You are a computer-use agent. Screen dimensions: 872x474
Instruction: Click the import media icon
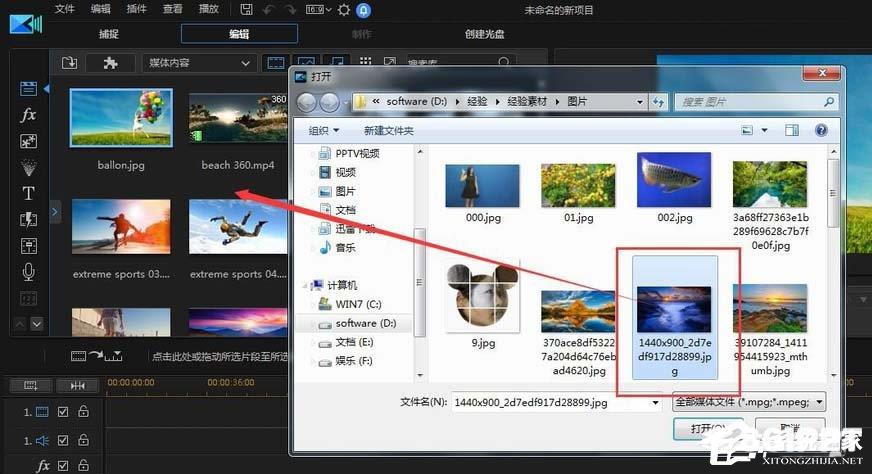pyautogui.click(x=70, y=63)
